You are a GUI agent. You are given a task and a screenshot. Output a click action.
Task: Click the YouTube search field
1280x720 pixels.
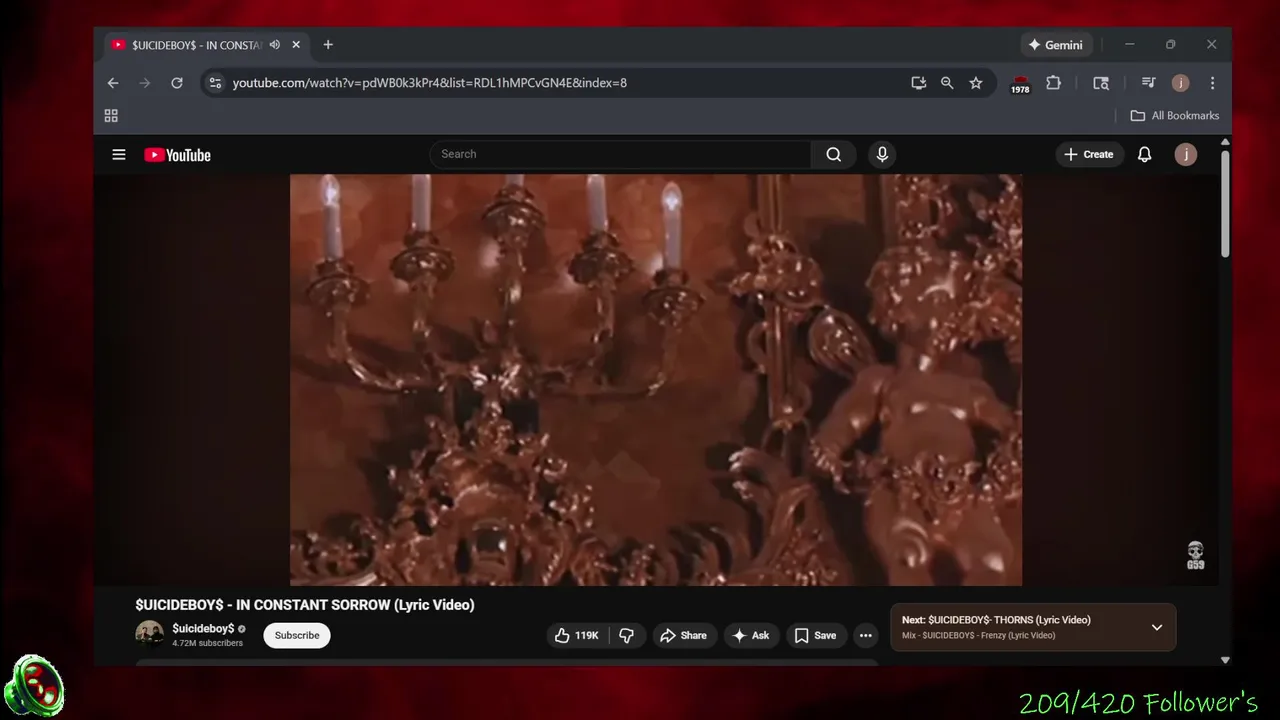[x=620, y=154]
